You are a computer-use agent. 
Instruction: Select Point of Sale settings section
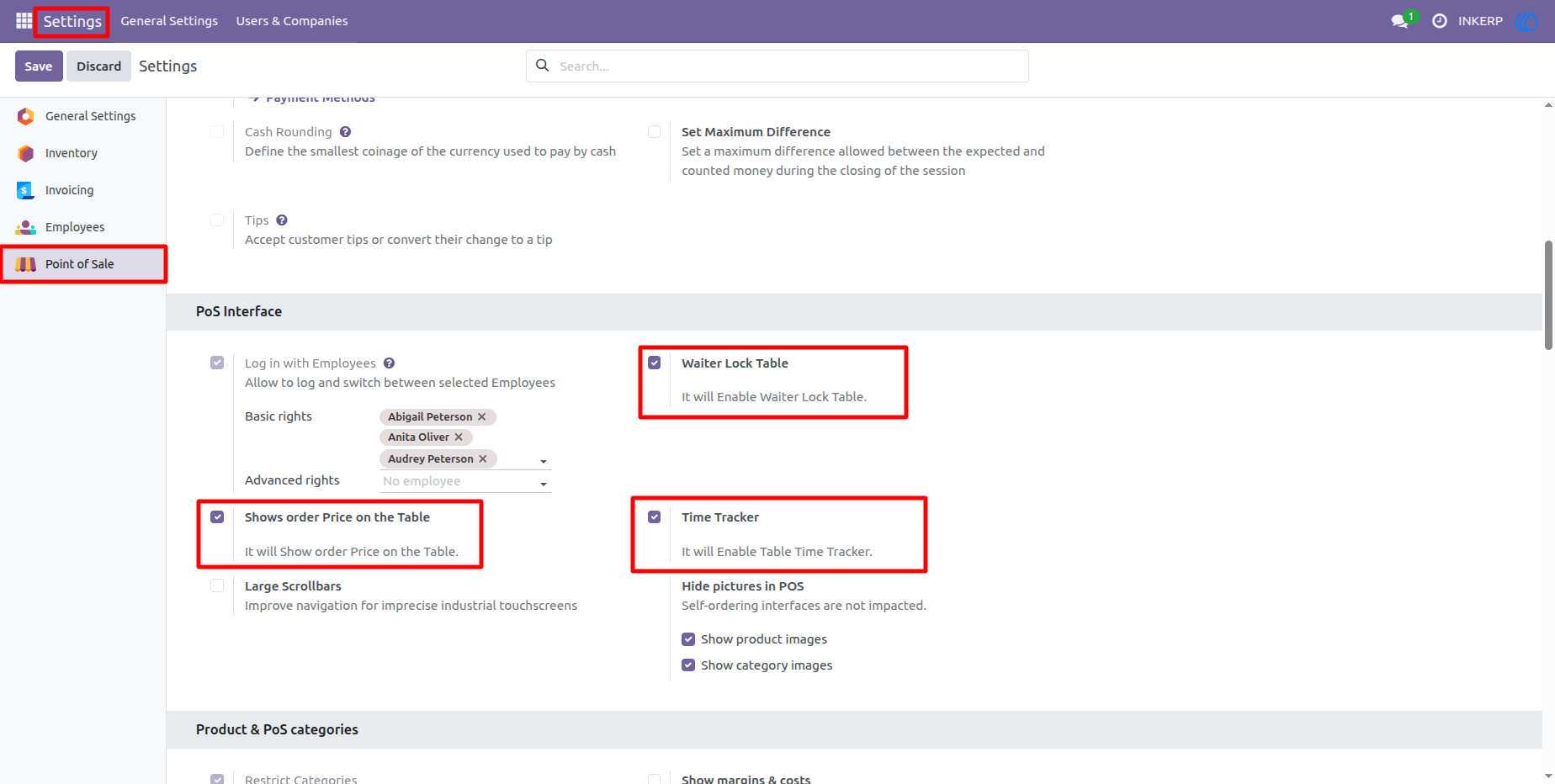pos(83,264)
